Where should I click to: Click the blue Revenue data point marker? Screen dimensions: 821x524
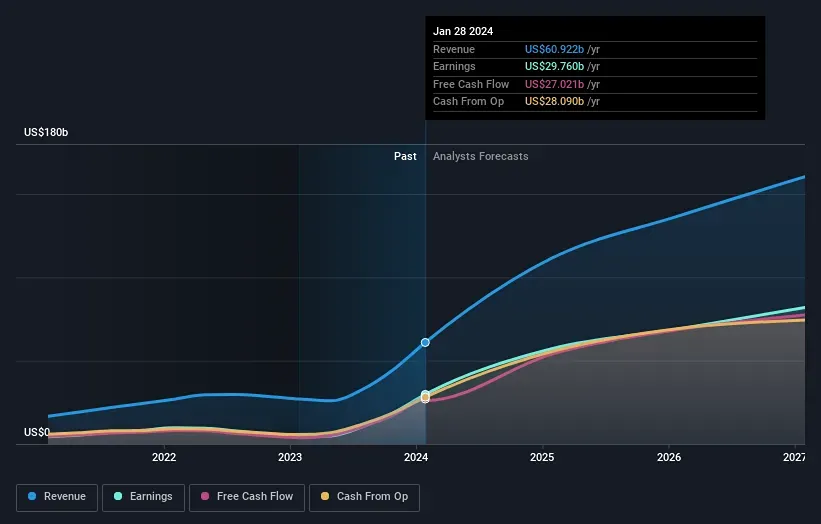pos(425,342)
